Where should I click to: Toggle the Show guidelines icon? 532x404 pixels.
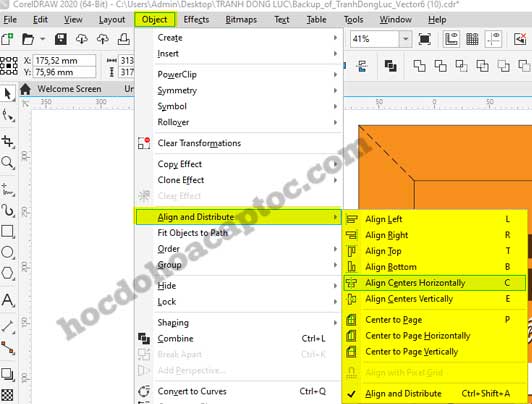pyautogui.click(x=493, y=39)
